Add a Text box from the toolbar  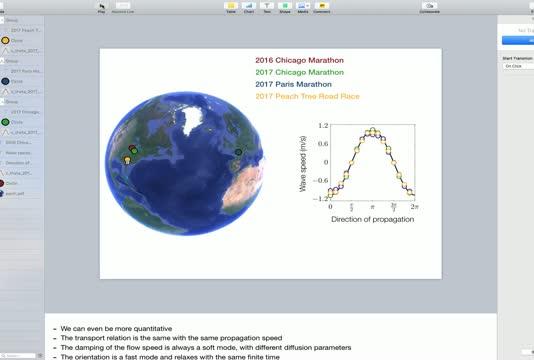(267, 7)
